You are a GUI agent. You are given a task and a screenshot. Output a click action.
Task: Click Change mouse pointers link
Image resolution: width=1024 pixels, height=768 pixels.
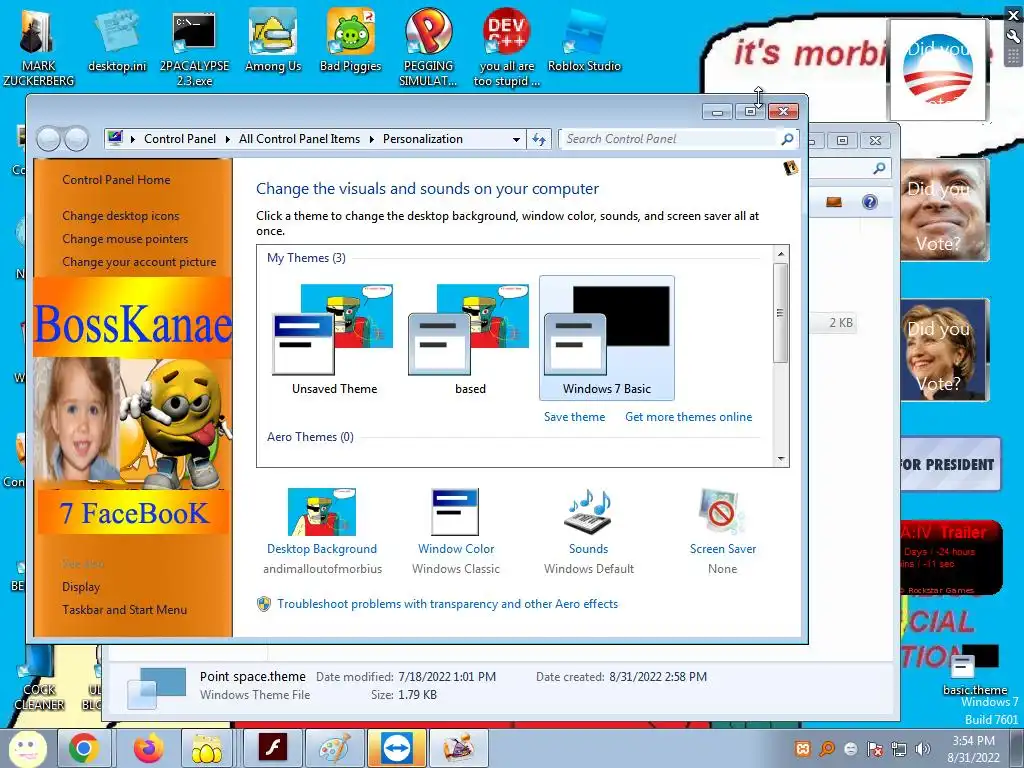point(125,239)
